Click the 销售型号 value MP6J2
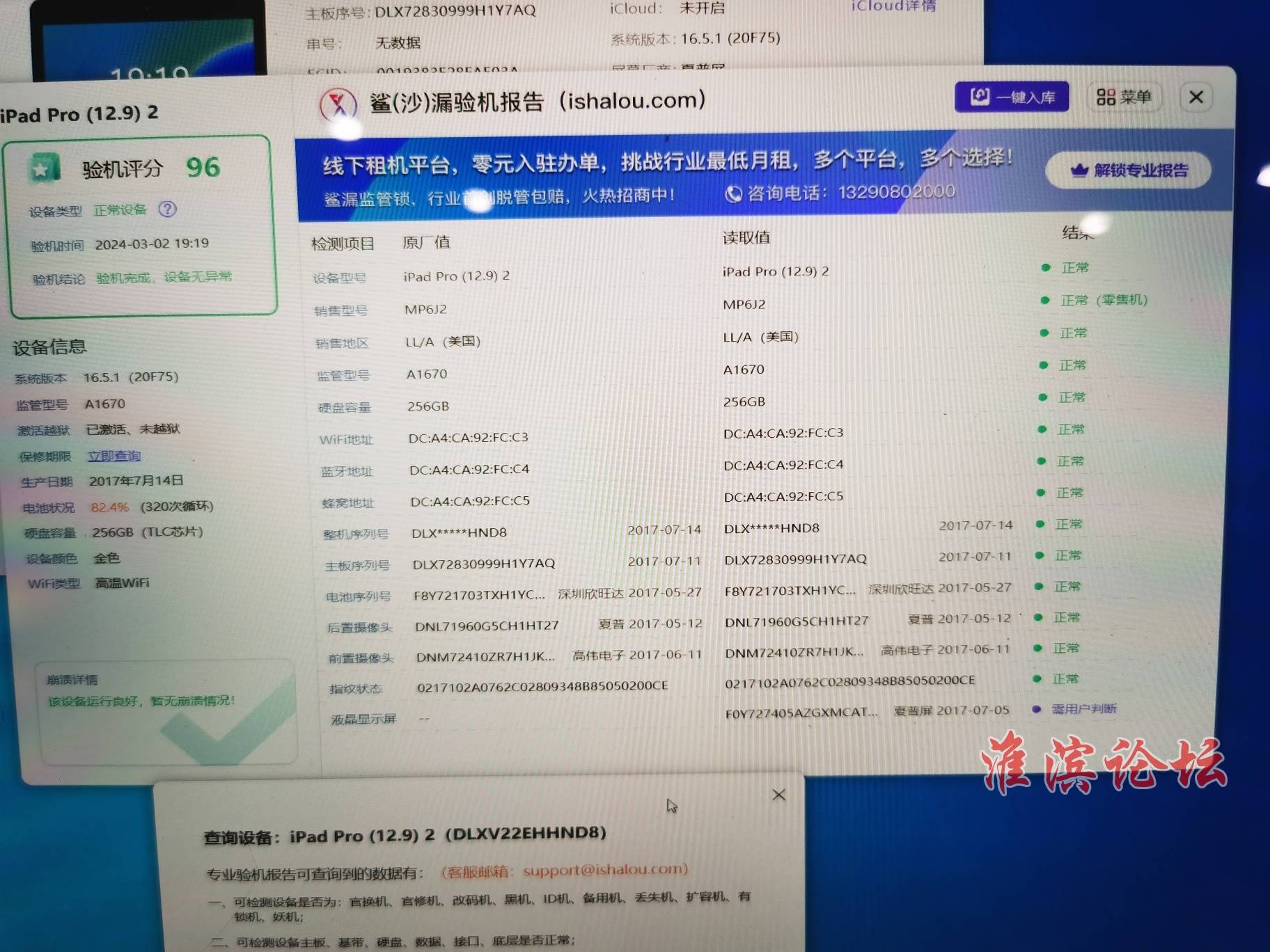This screenshot has width=1270, height=952. click(425, 309)
